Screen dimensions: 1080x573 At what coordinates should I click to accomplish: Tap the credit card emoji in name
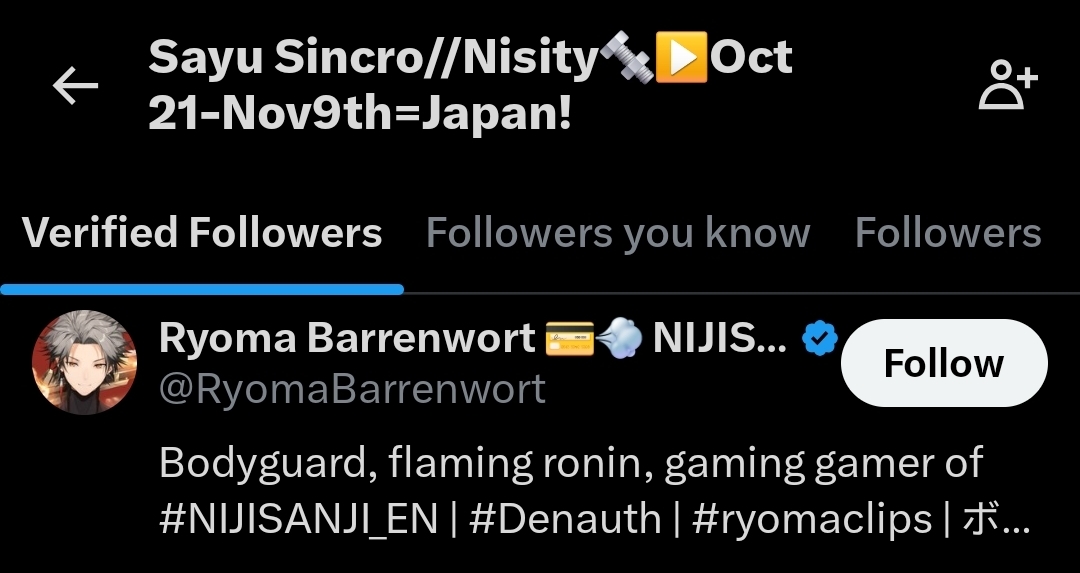[570, 340]
